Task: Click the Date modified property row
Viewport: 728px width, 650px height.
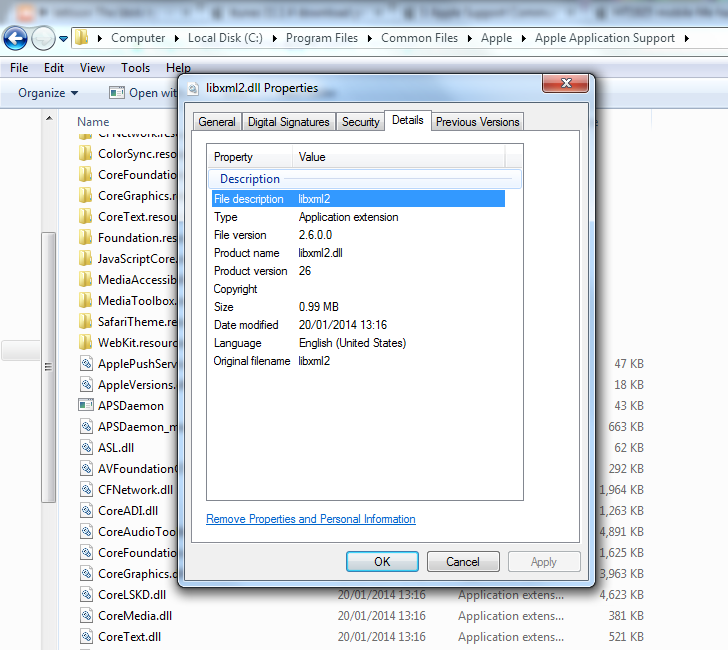Action: pos(358,325)
